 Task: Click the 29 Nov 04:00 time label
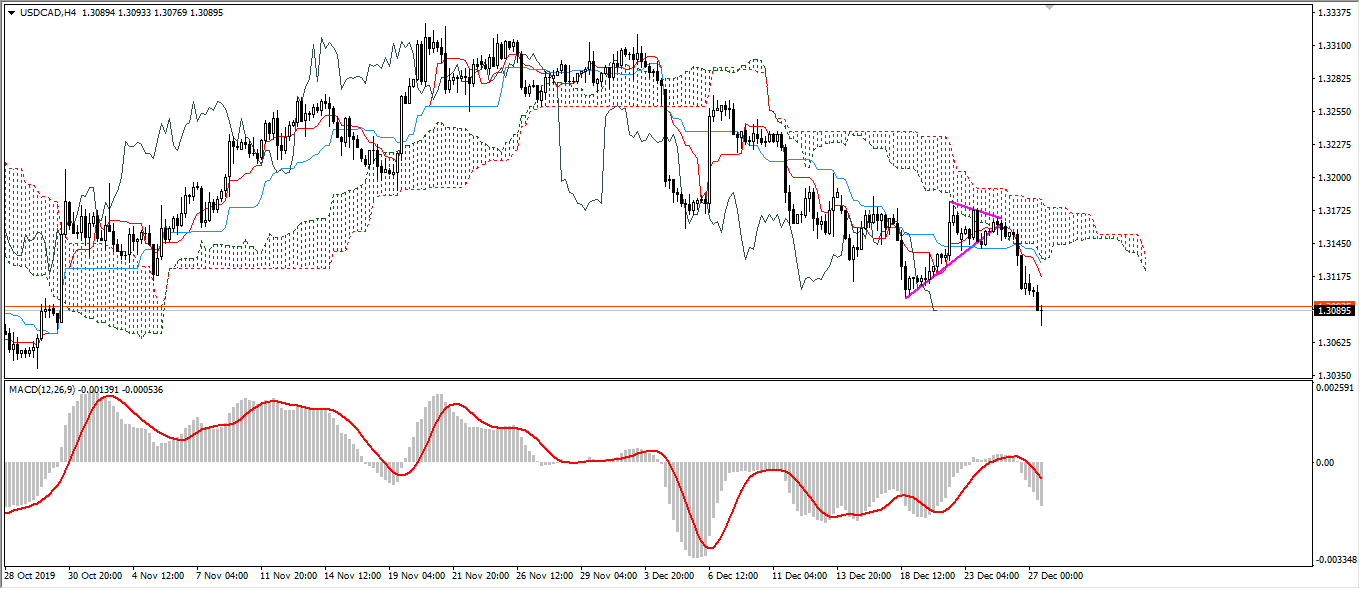tap(608, 577)
